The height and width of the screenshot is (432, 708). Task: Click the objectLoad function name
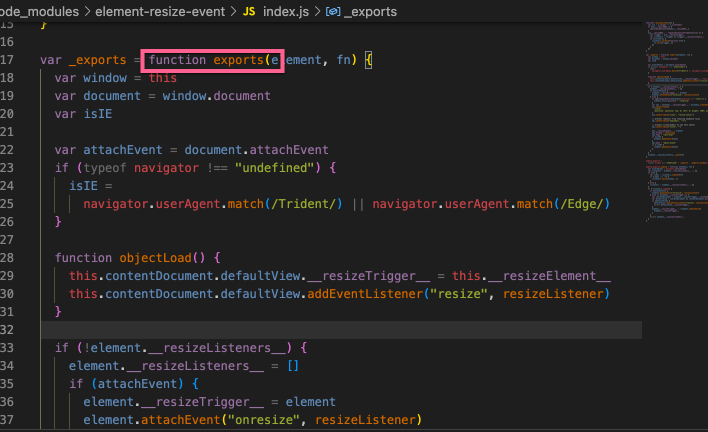click(155, 258)
